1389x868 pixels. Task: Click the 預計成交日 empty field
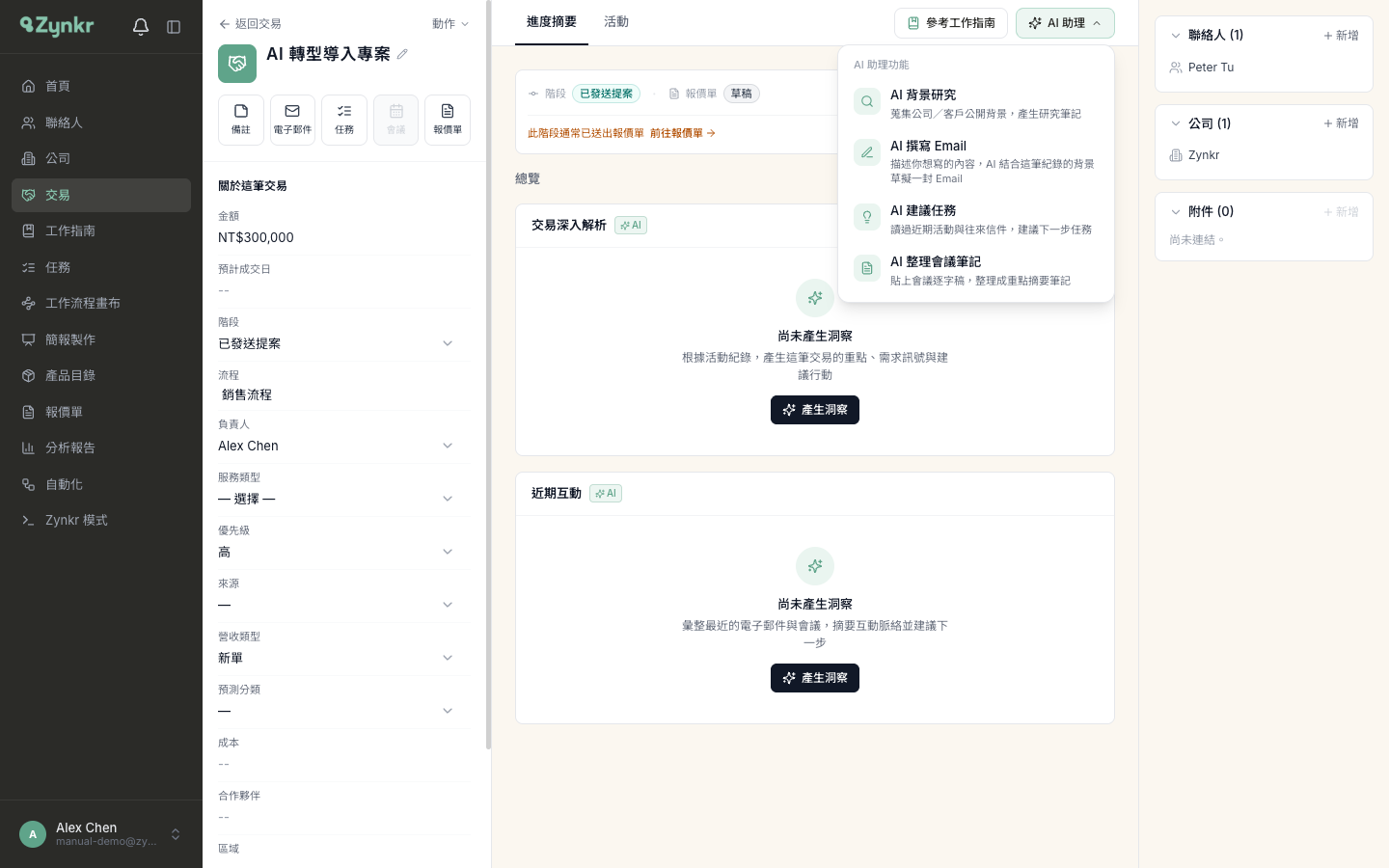(344, 290)
